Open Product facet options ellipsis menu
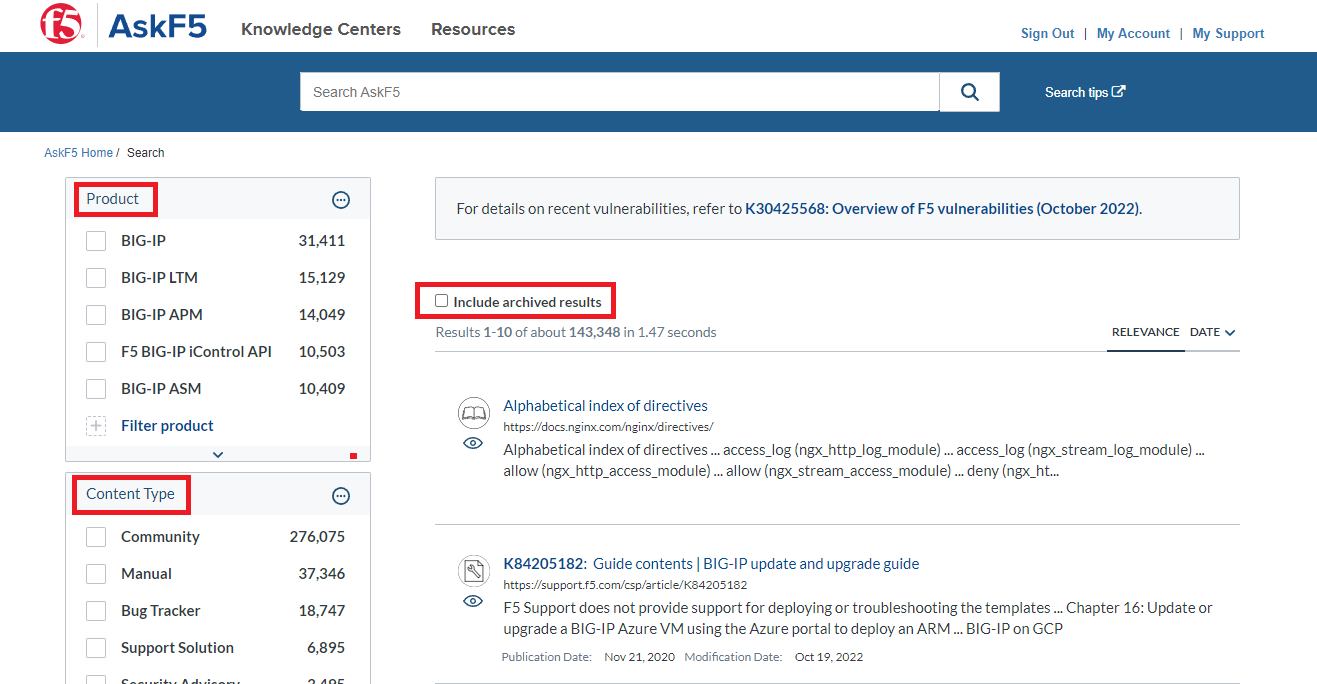 (x=341, y=200)
